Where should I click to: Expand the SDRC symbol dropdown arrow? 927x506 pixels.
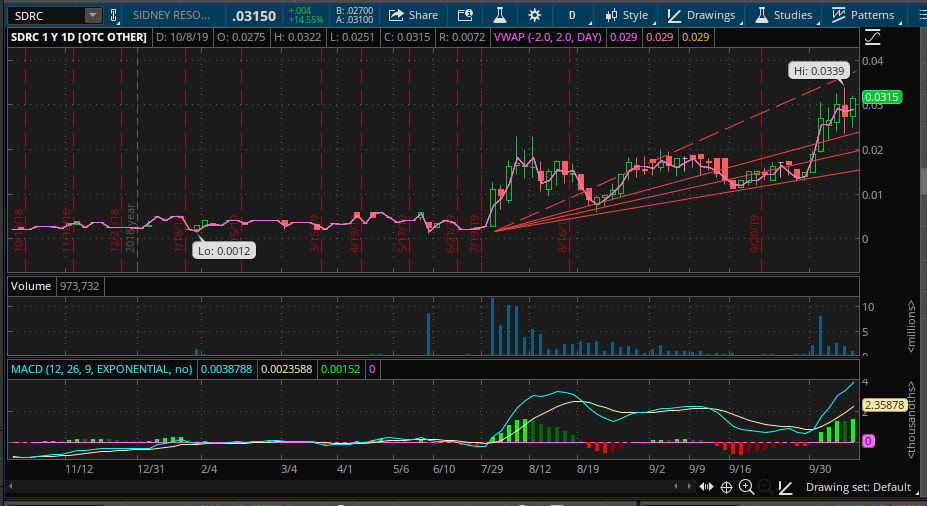coord(93,15)
